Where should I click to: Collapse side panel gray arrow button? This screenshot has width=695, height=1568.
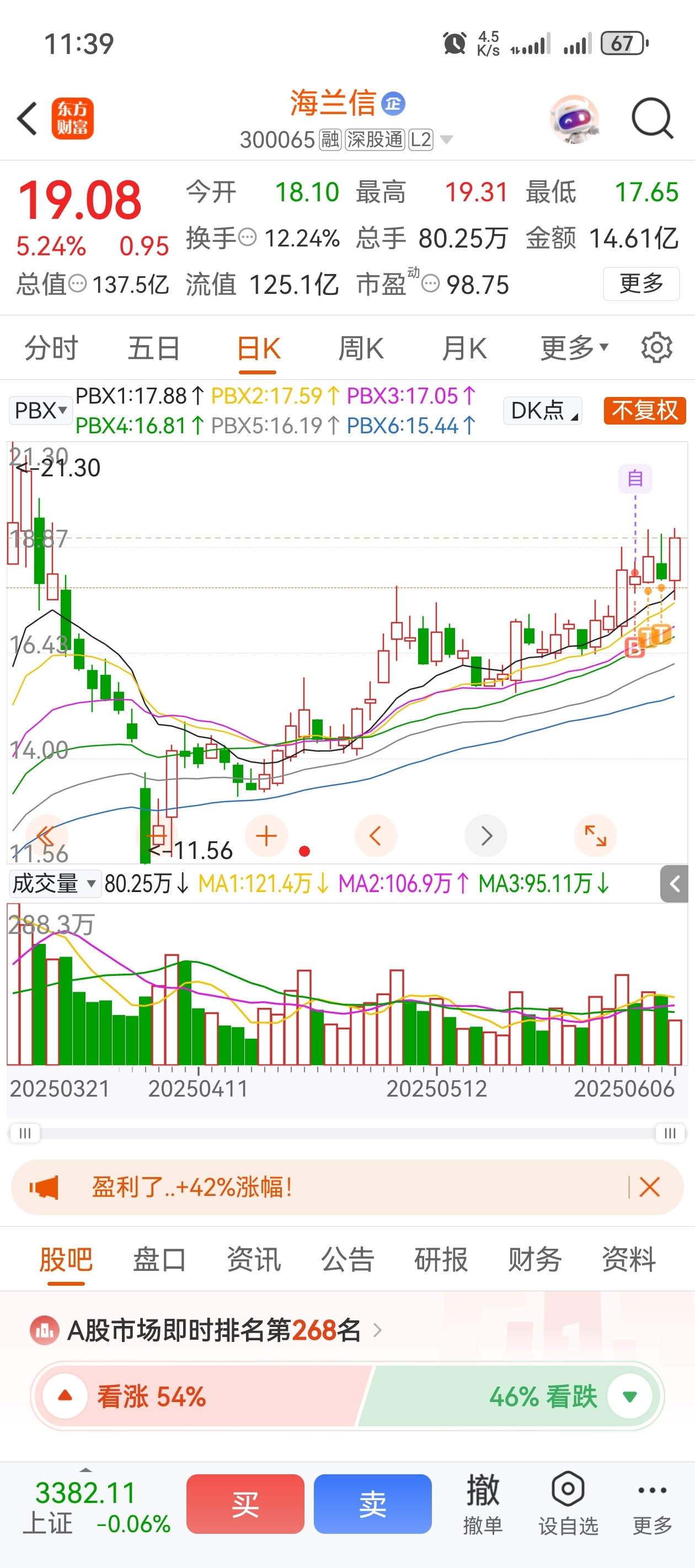point(674,883)
